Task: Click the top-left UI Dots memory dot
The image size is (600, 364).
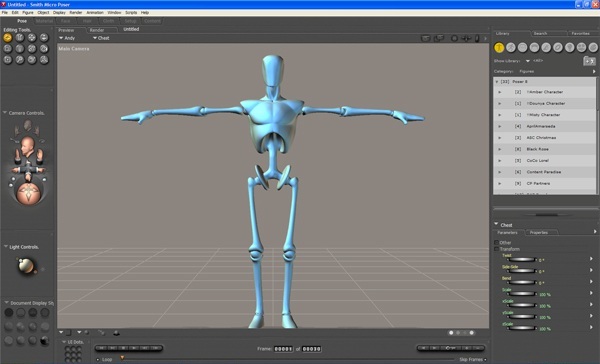Action: (67, 349)
